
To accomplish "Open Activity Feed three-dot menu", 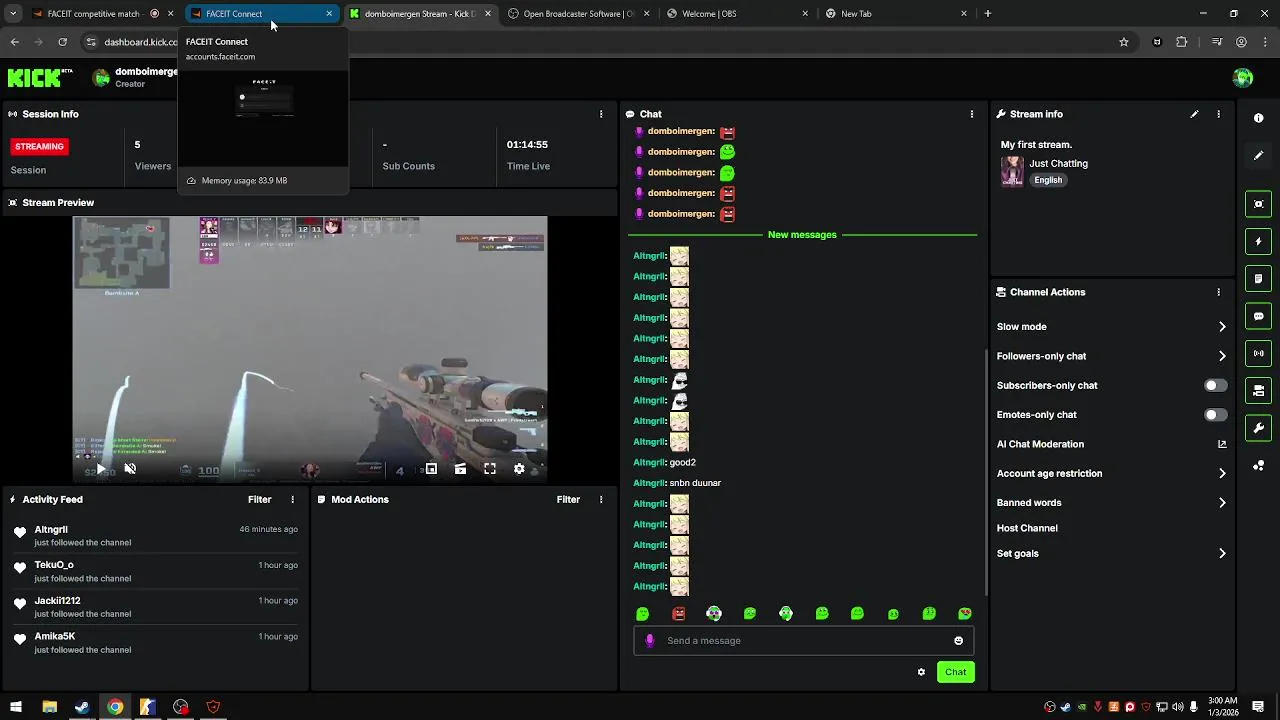I will 293,499.
